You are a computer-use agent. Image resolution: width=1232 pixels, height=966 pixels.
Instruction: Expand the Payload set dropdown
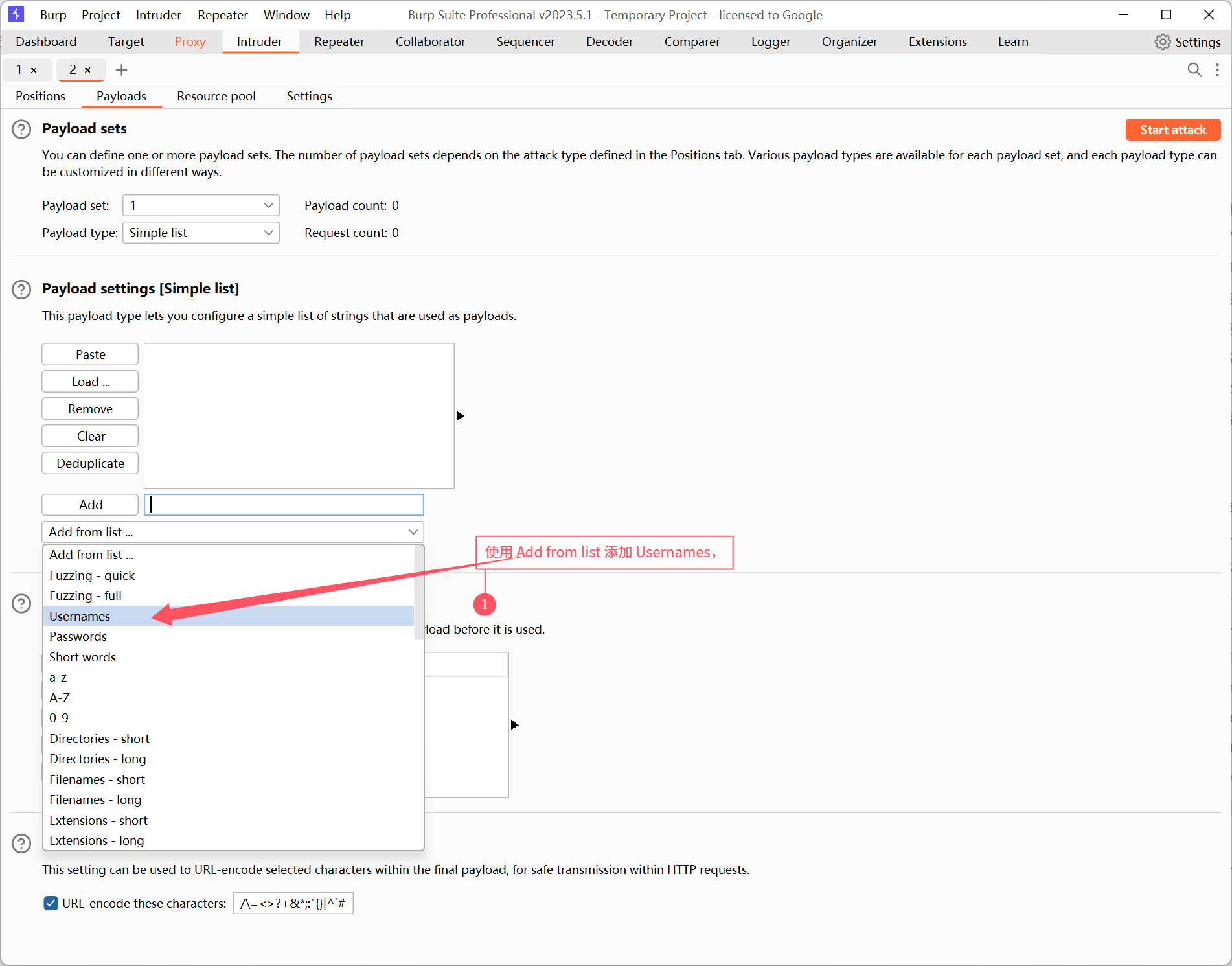(x=201, y=205)
